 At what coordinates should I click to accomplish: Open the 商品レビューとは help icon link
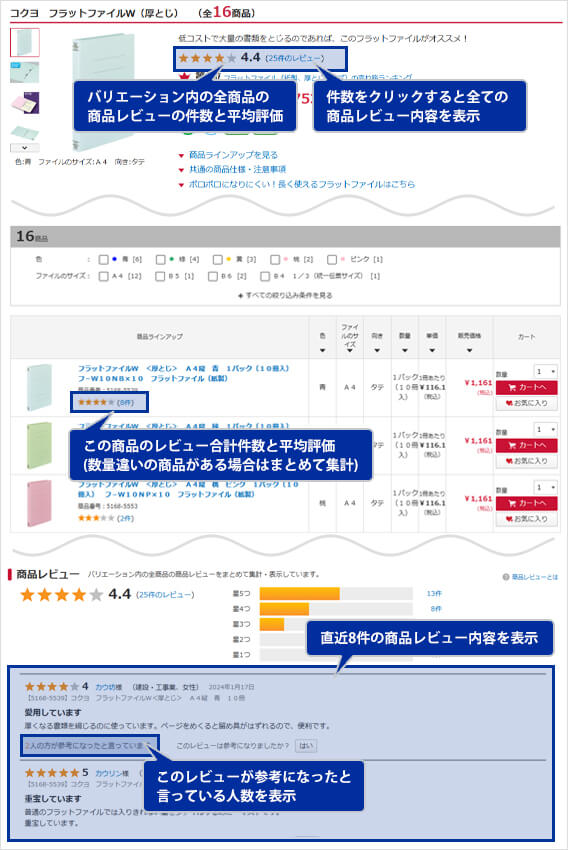(531, 577)
